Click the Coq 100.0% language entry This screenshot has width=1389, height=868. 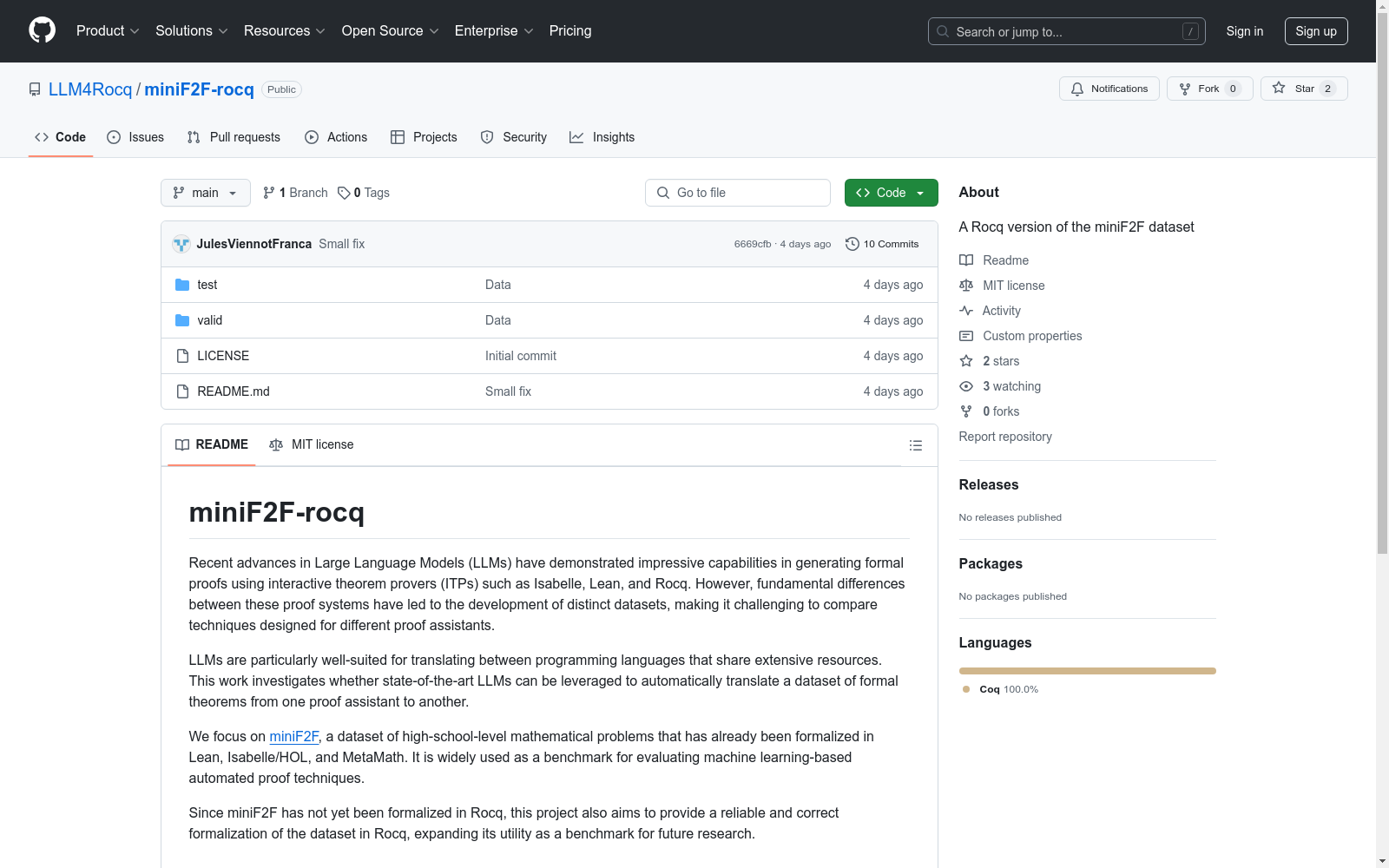[1001, 689]
